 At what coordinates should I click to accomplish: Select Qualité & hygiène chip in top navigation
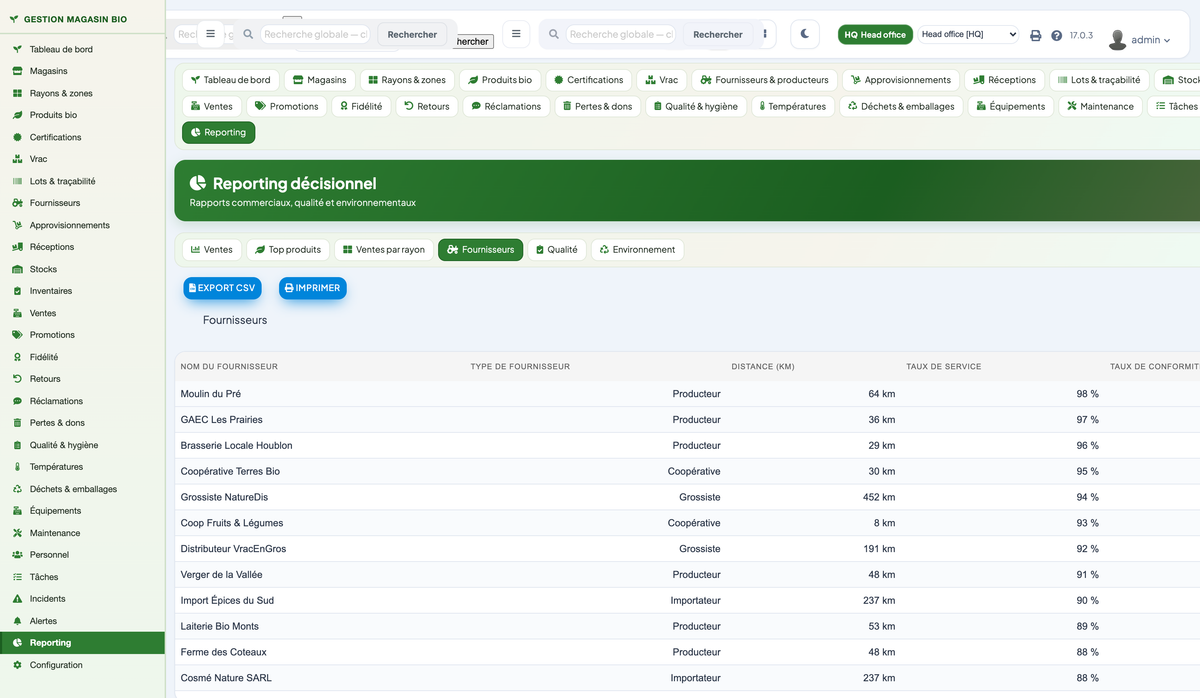coord(695,106)
